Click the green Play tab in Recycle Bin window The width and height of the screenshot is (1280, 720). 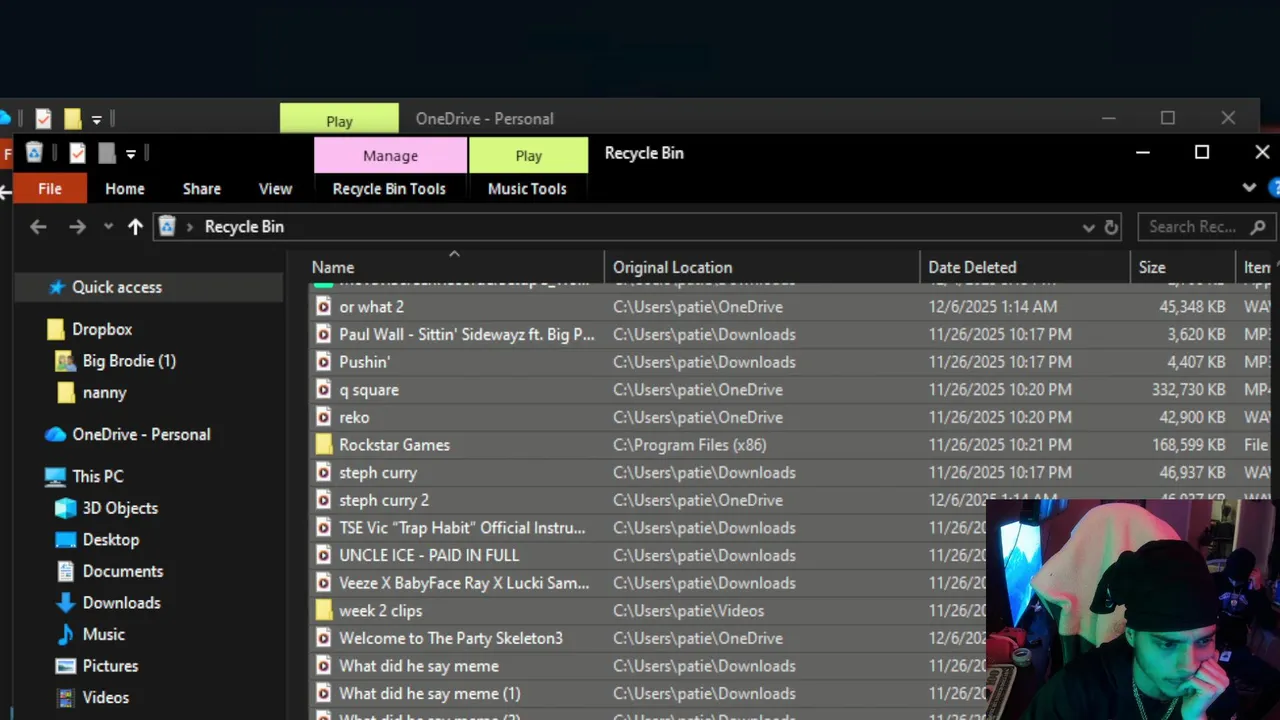(x=528, y=155)
